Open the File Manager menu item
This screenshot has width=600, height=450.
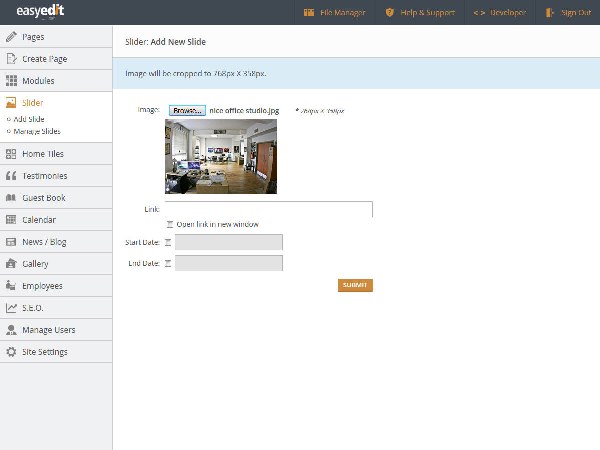[x=335, y=13]
